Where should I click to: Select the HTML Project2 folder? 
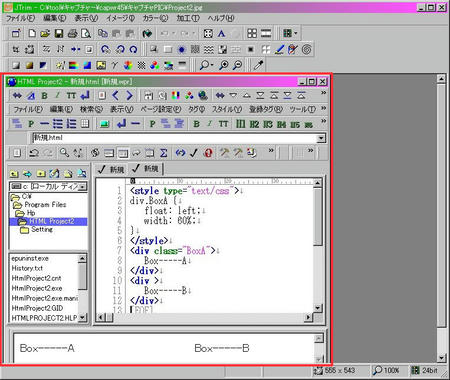52,221
